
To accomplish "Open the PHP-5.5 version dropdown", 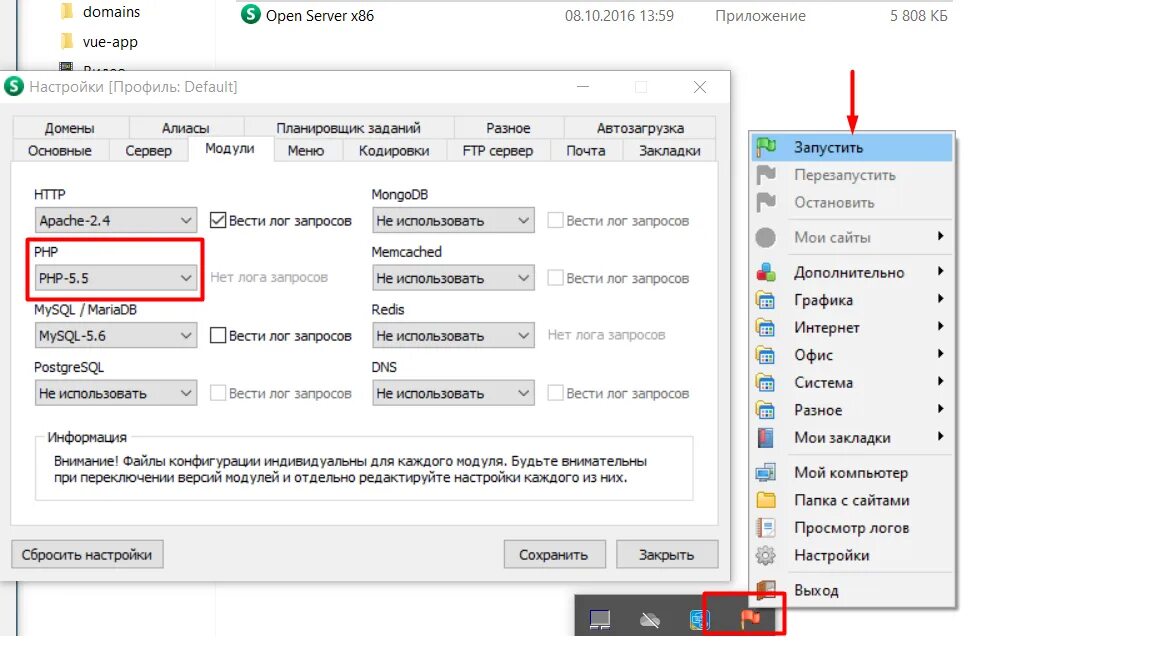I will 115,278.
